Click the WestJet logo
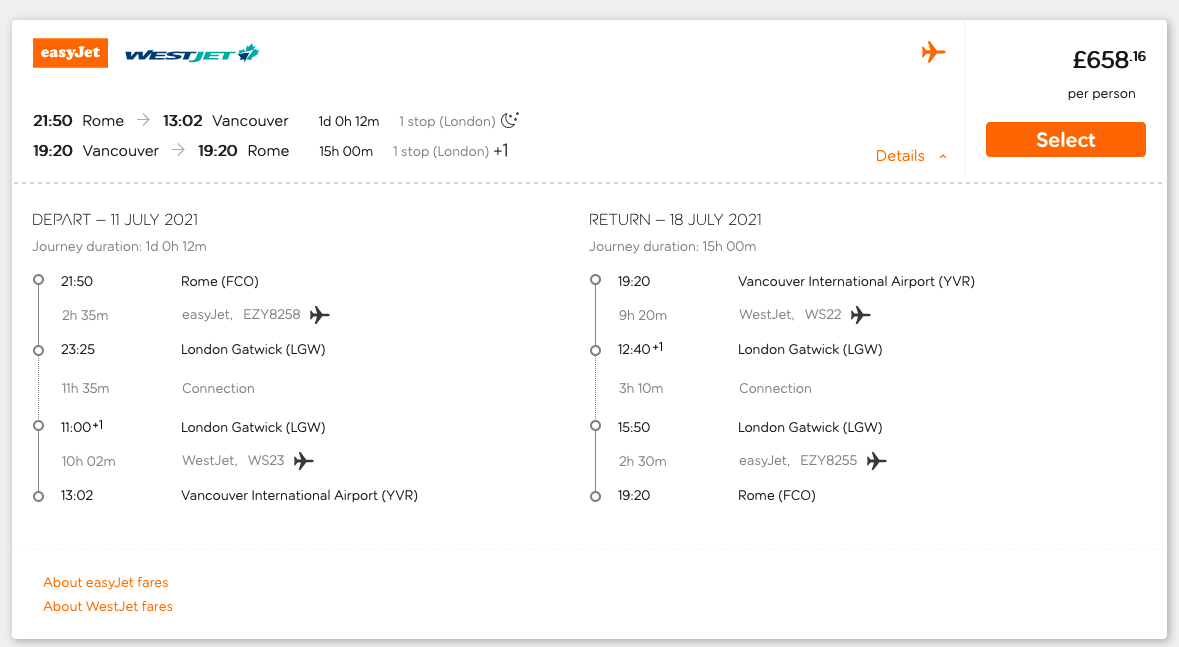 pos(192,53)
